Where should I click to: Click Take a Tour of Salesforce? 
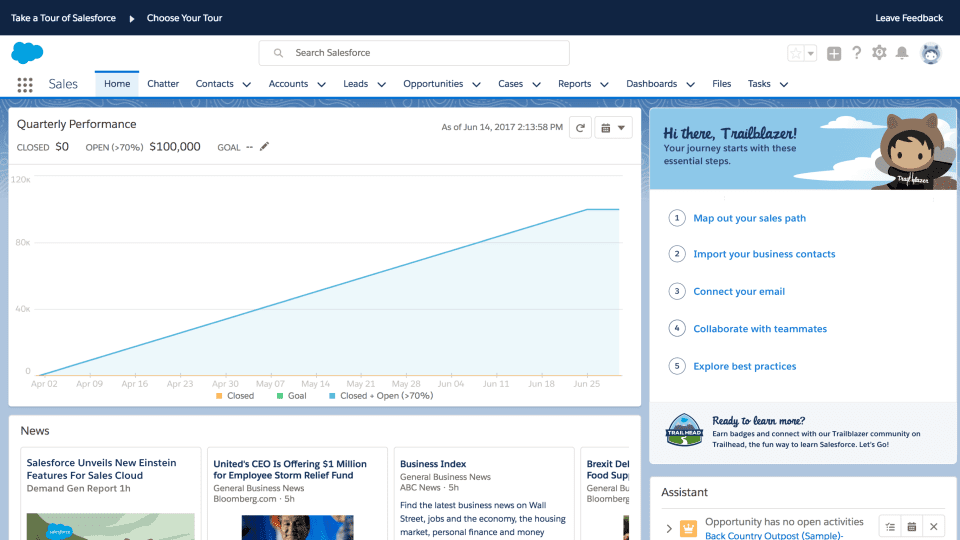click(x=63, y=18)
